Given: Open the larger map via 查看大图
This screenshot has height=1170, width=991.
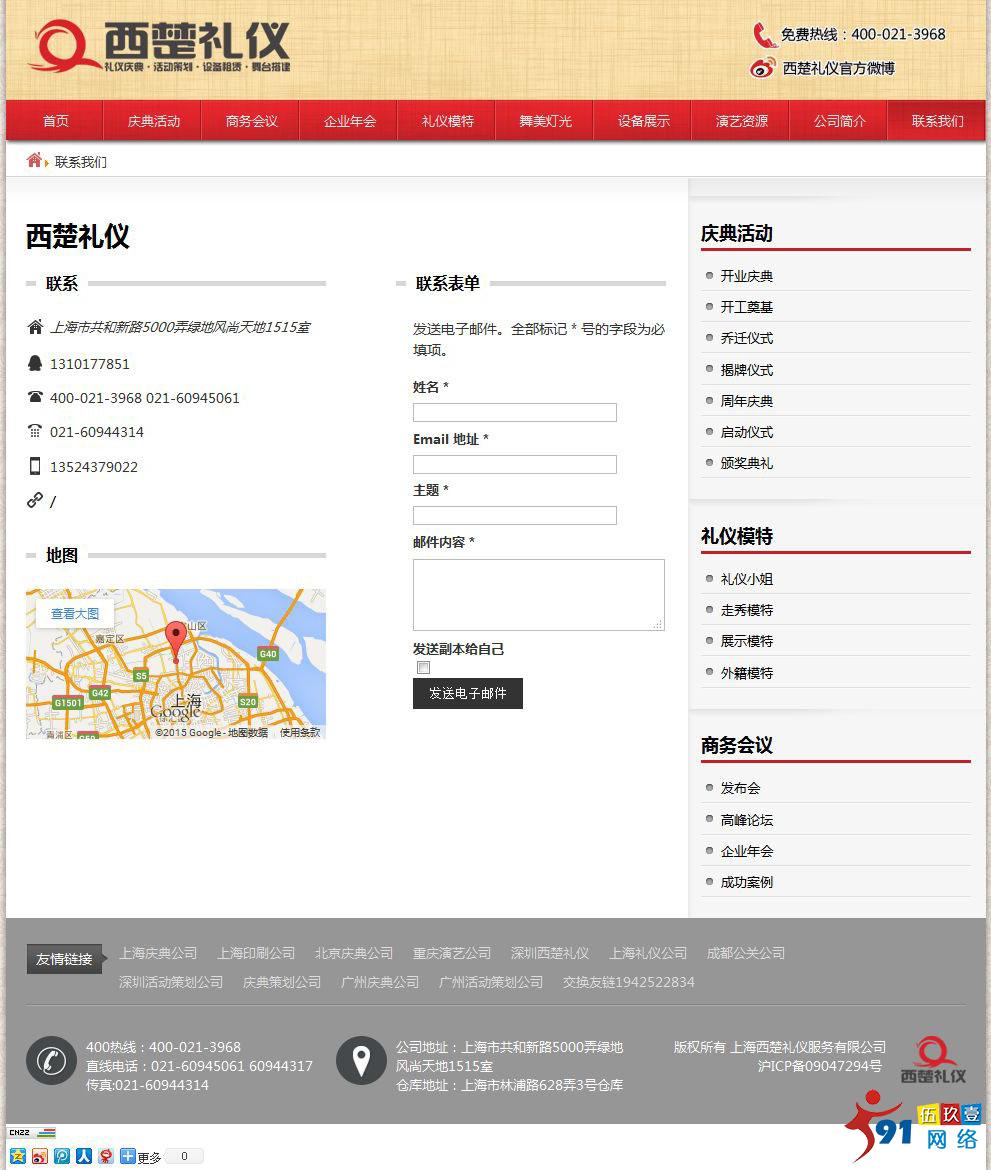Looking at the screenshot, I should pos(74,613).
